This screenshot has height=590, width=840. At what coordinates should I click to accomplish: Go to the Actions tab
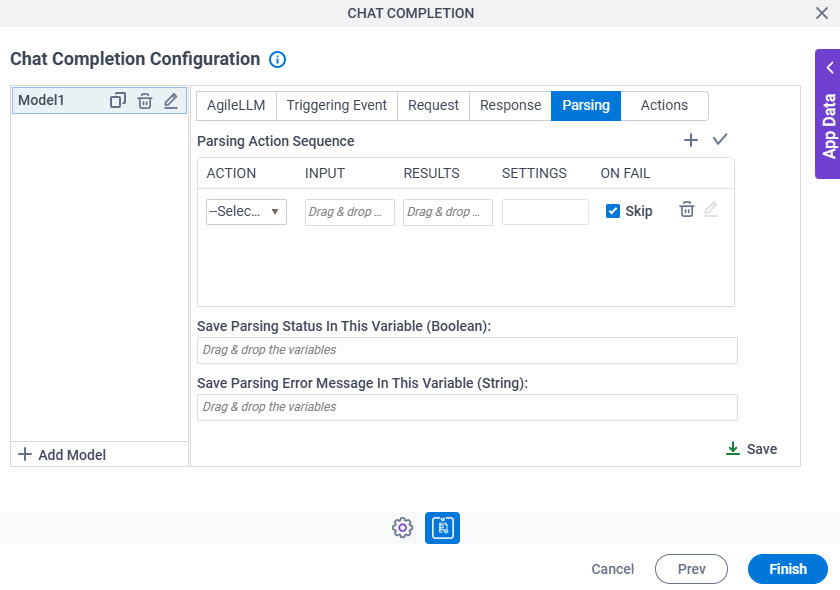pyautogui.click(x=664, y=106)
